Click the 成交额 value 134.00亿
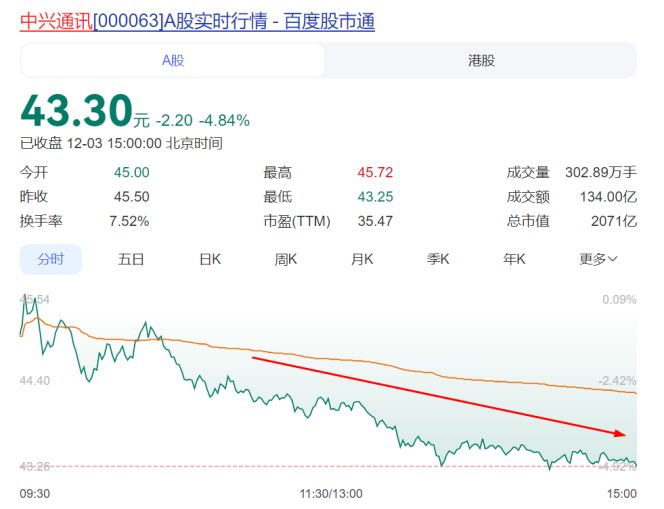The width and height of the screenshot is (664, 509). pos(608,196)
